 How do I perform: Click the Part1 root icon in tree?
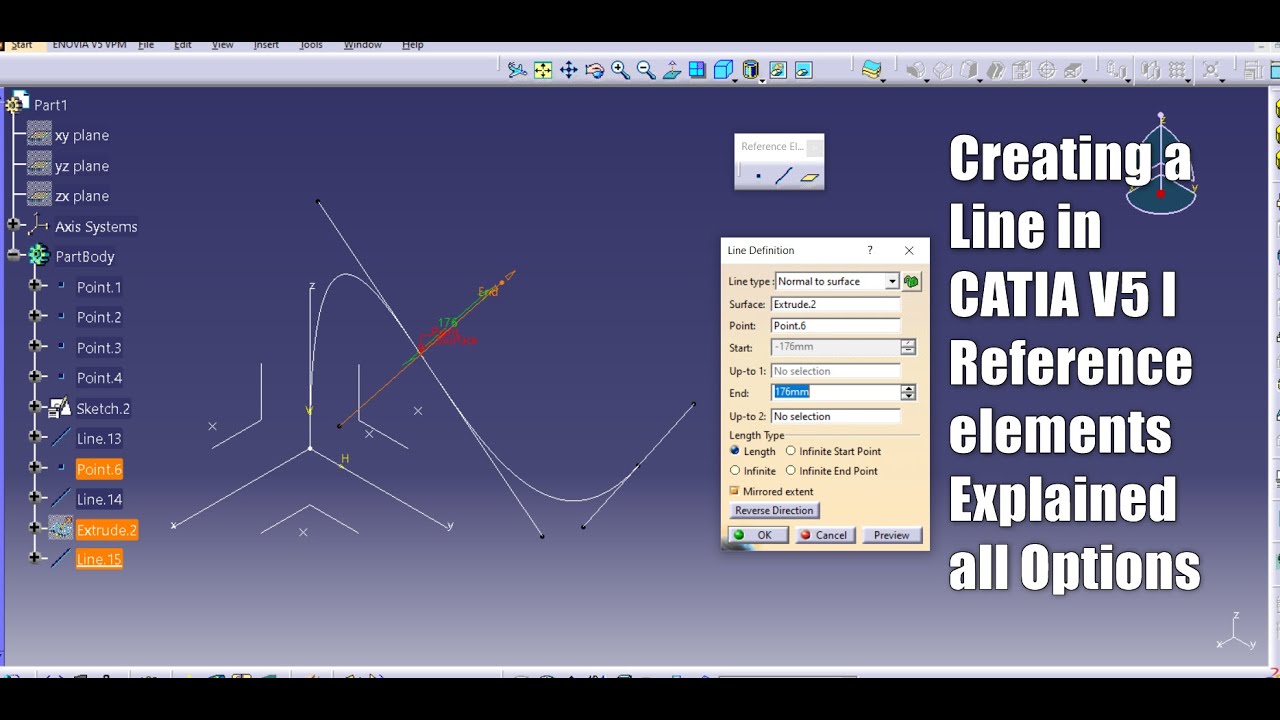17,103
